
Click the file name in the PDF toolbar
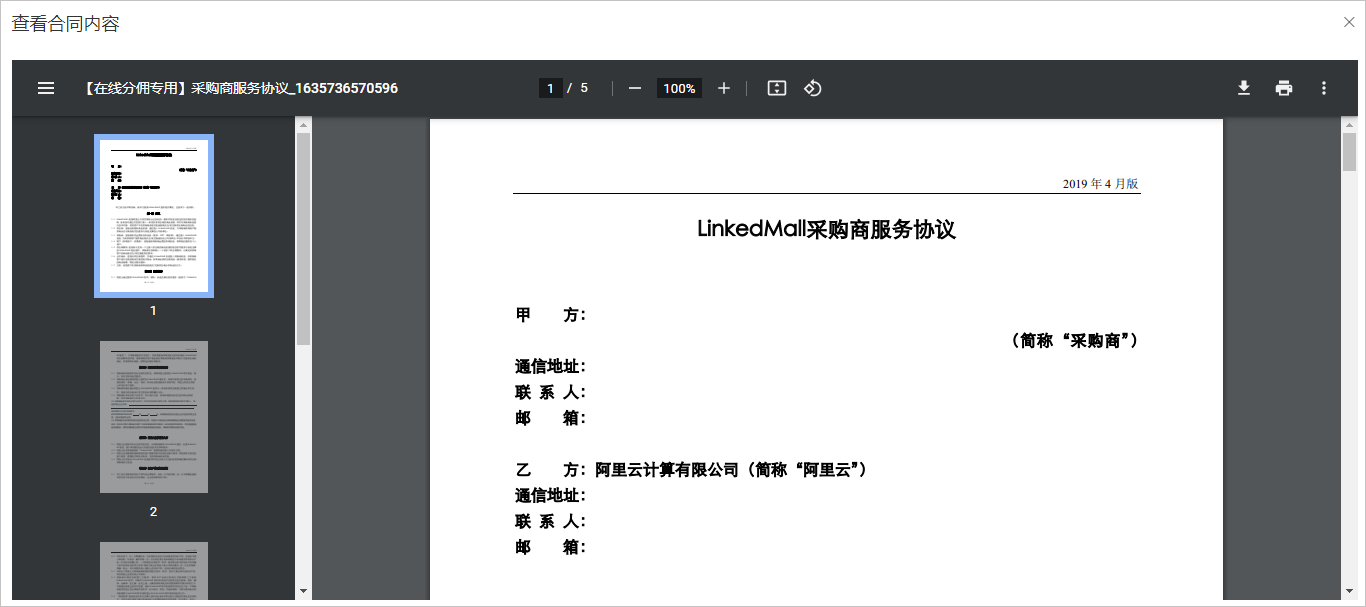[241, 88]
